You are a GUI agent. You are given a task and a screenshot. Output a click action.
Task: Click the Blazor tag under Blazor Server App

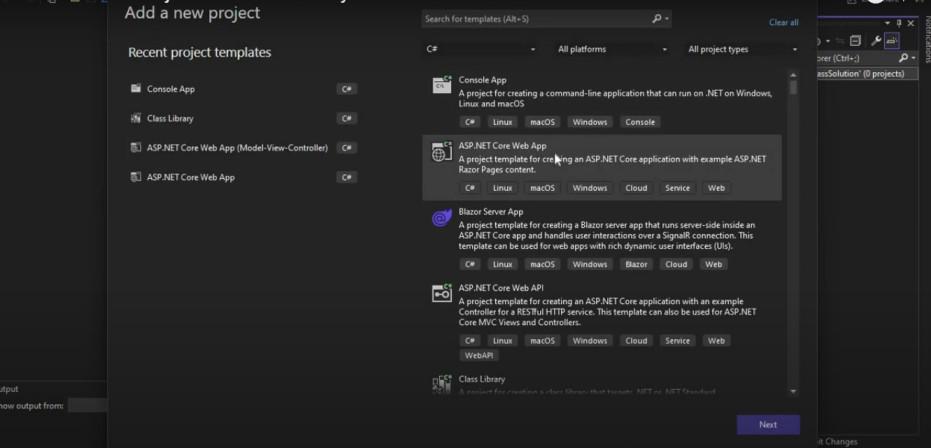click(x=636, y=265)
